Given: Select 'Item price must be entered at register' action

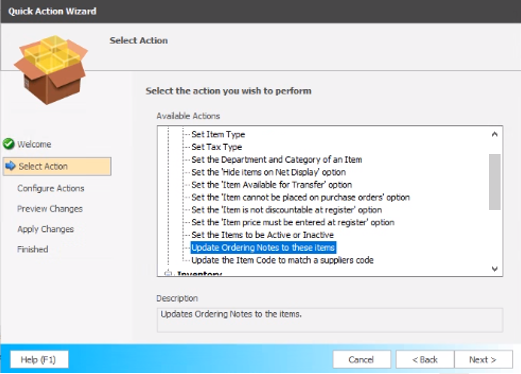Looking at the screenshot, I should pos(293,222).
